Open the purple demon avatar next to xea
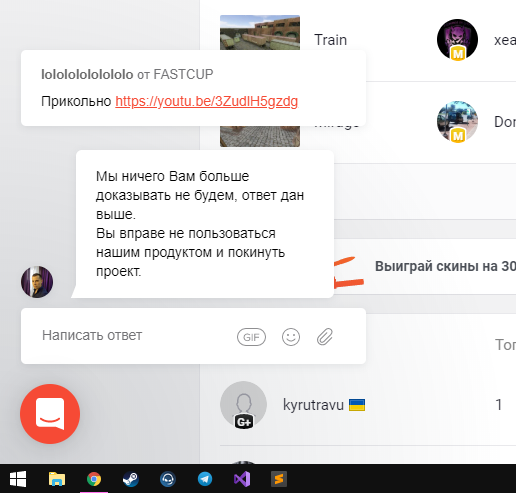The width and height of the screenshot is (516, 493). click(457, 40)
